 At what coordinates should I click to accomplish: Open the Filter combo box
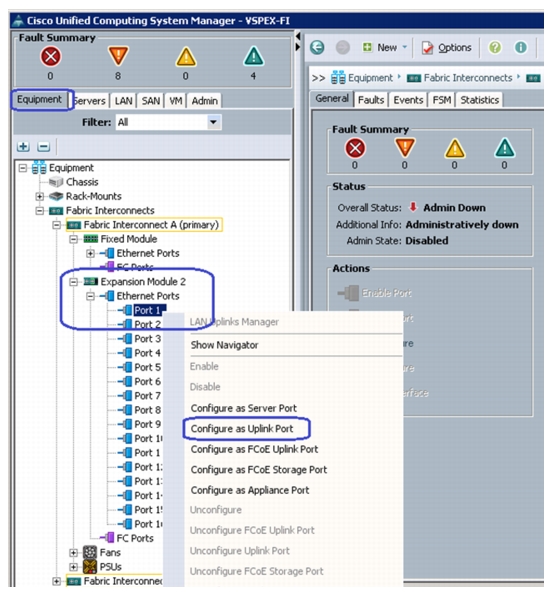pyautogui.click(x=168, y=122)
